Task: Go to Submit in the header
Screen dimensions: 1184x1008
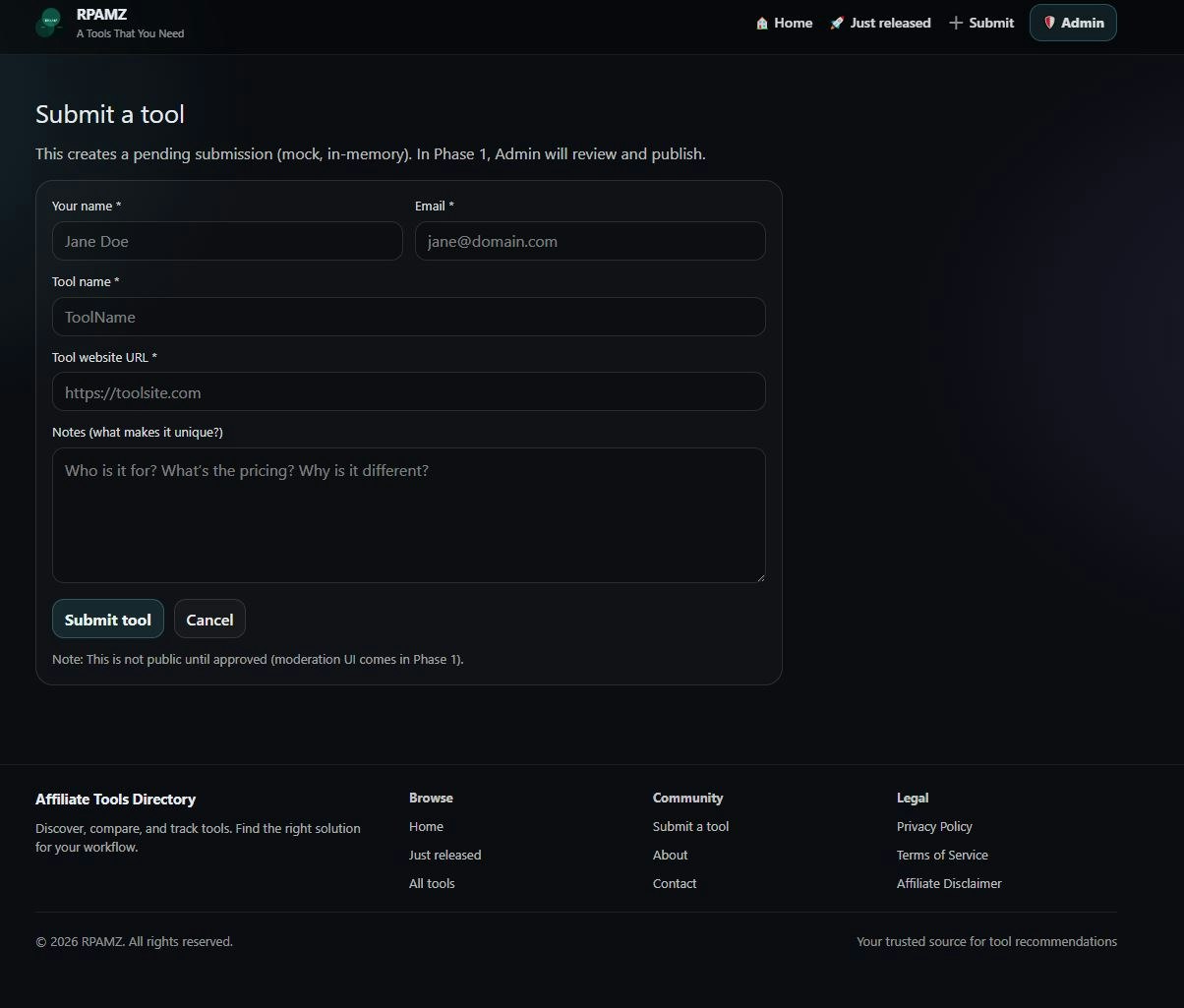Action: (x=981, y=23)
